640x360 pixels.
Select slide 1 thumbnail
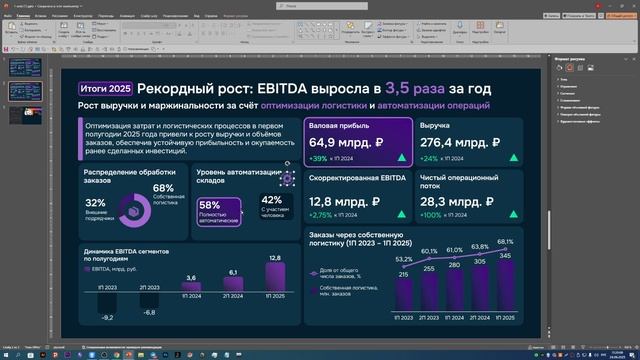25,67
